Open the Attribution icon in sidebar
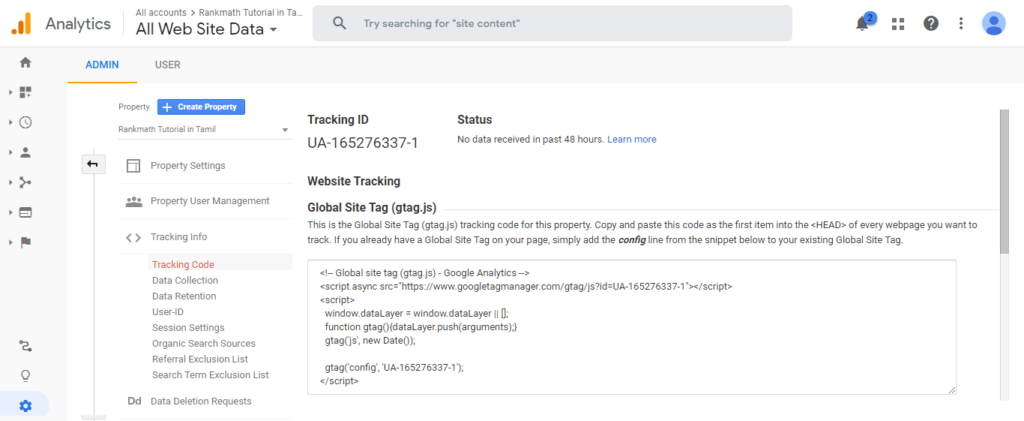Image resolution: width=1024 pixels, height=421 pixels. pos(25,345)
